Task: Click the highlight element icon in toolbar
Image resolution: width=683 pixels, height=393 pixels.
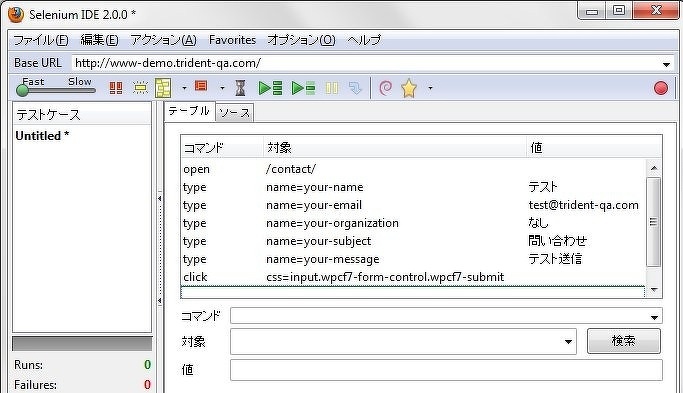Action: click(x=140, y=88)
